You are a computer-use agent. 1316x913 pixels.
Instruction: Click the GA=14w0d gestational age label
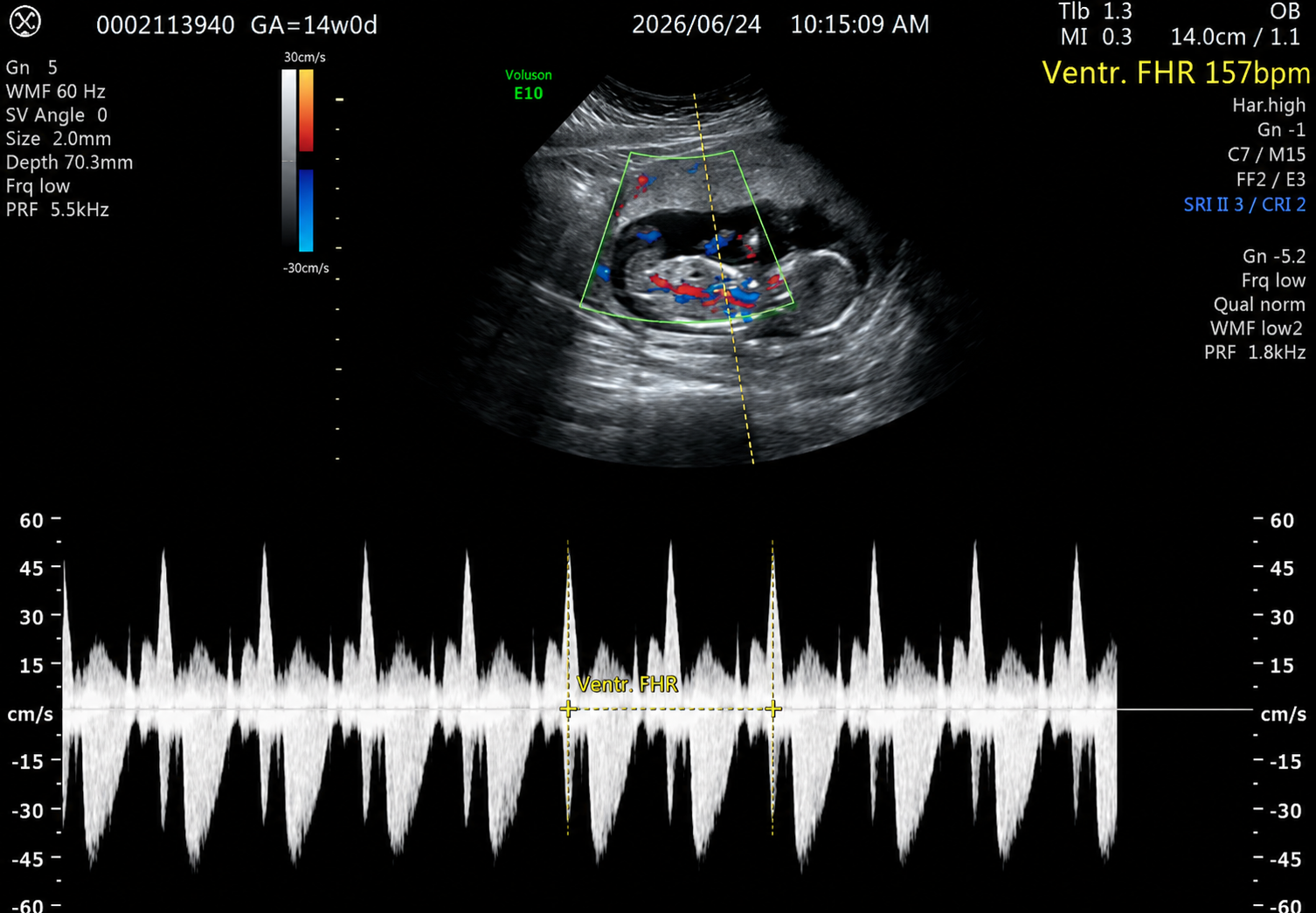tap(314, 25)
